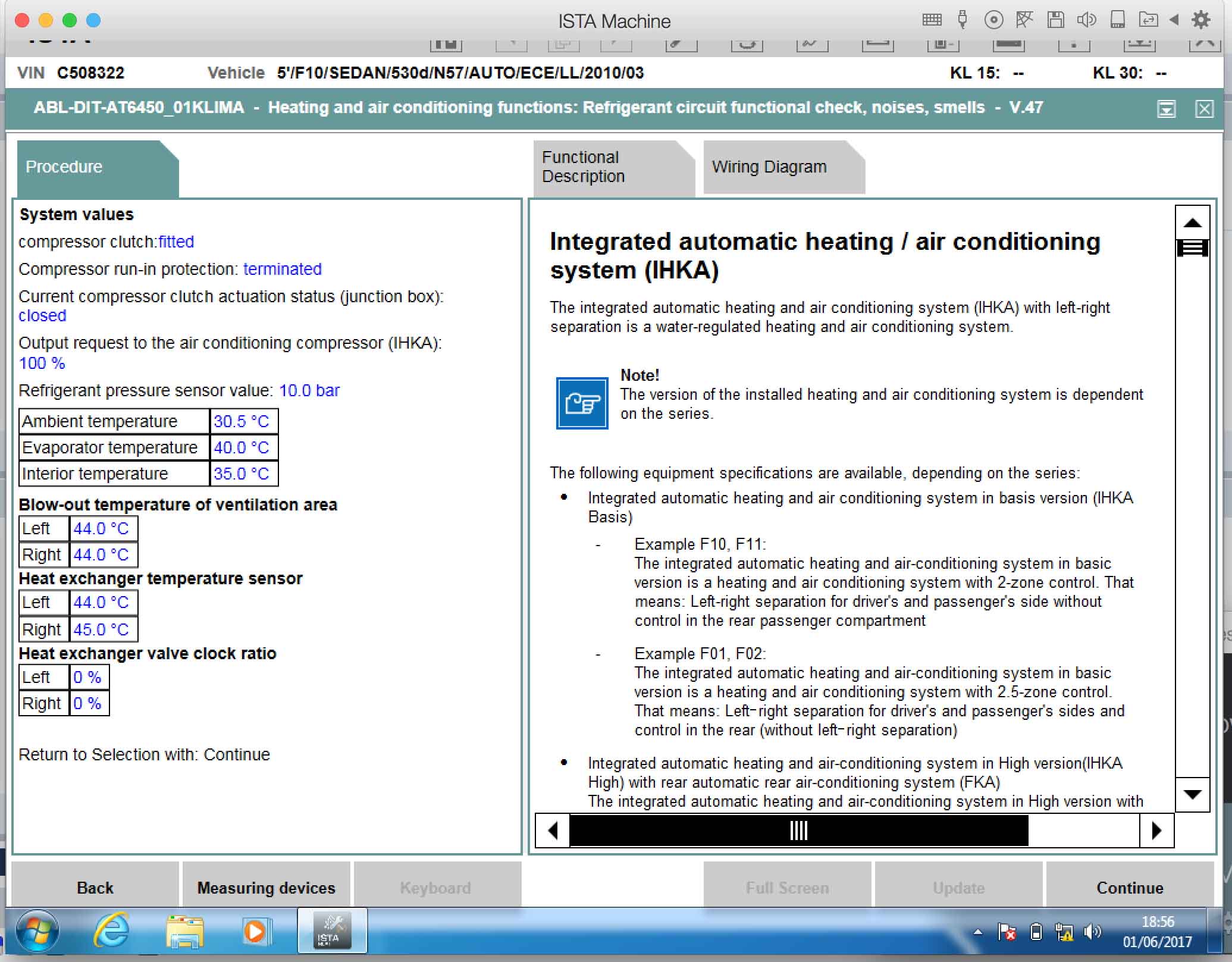The image size is (1232, 962).
Task: Open the Windows Start menu
Action: coord(37,931)
